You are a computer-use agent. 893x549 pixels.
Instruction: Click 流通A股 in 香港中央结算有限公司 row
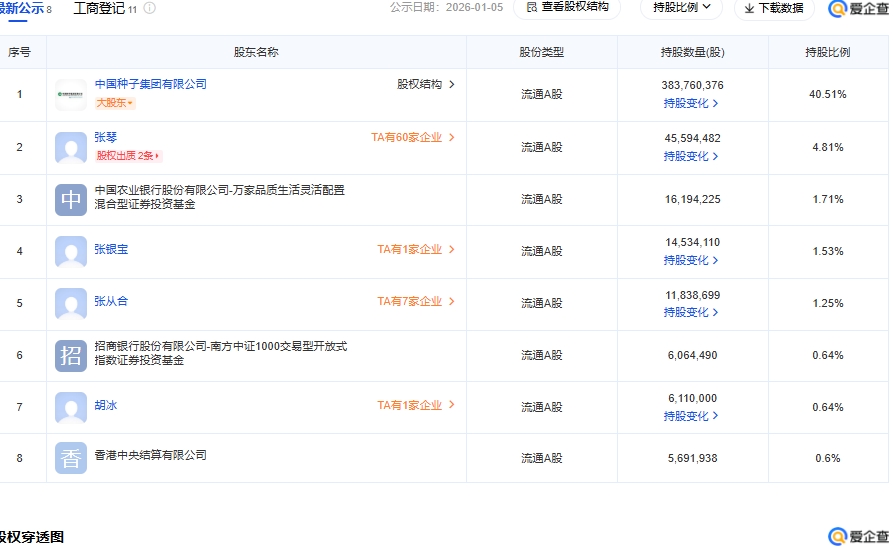[542, 458]
